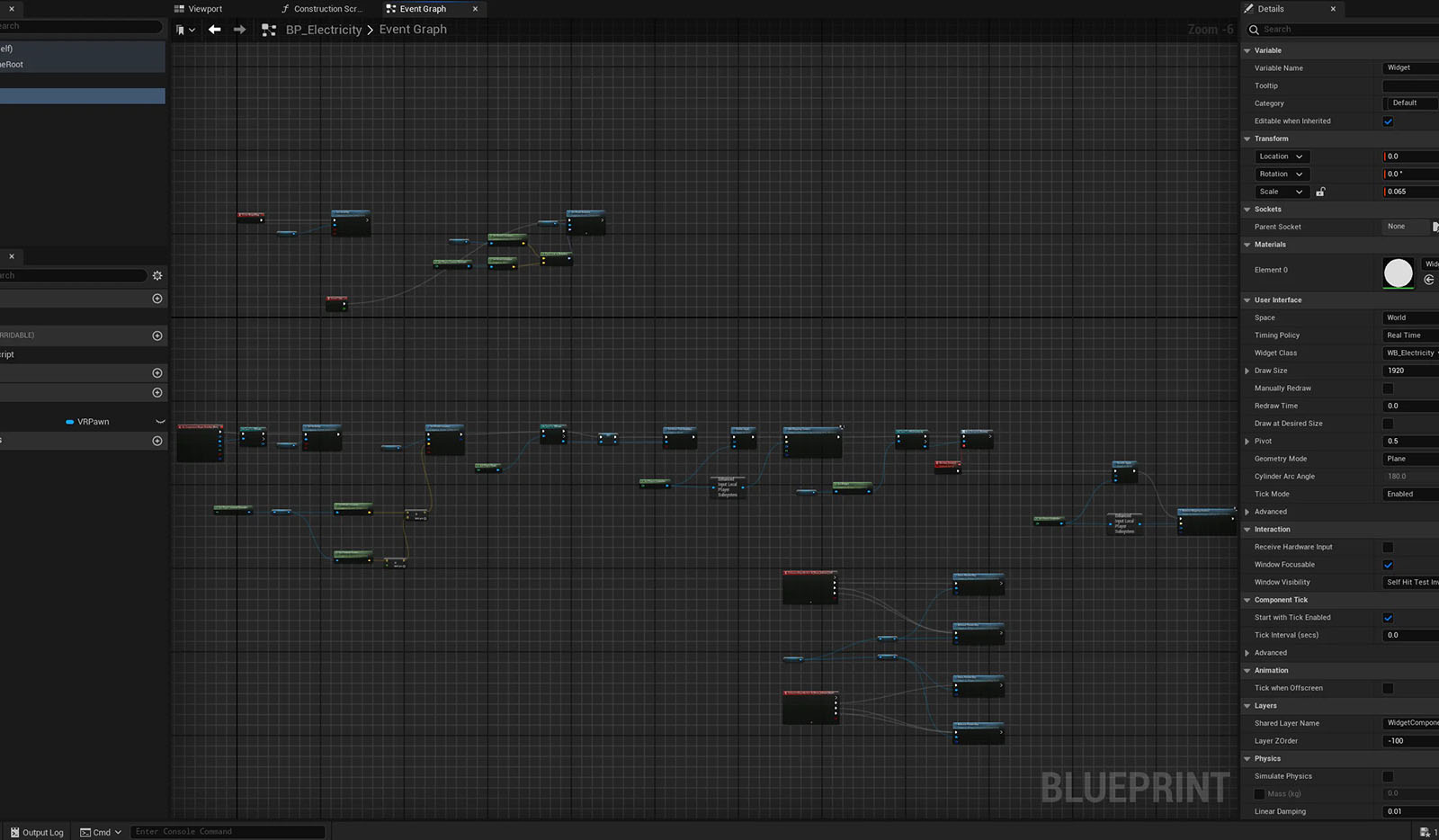Navigate back with the left arrow

tap(214, 30)
